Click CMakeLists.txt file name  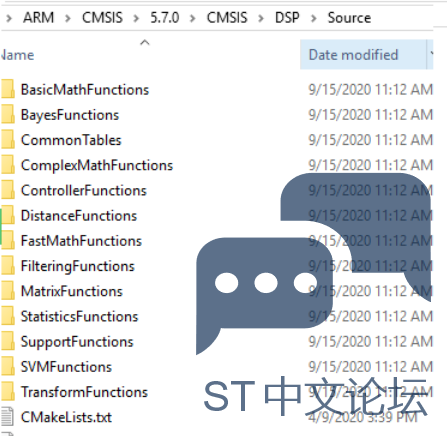[x=66, y=417]
